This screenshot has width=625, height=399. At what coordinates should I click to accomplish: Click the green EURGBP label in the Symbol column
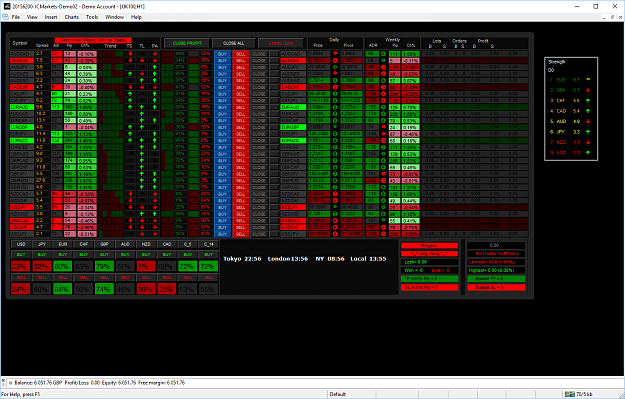click(22, 127)
